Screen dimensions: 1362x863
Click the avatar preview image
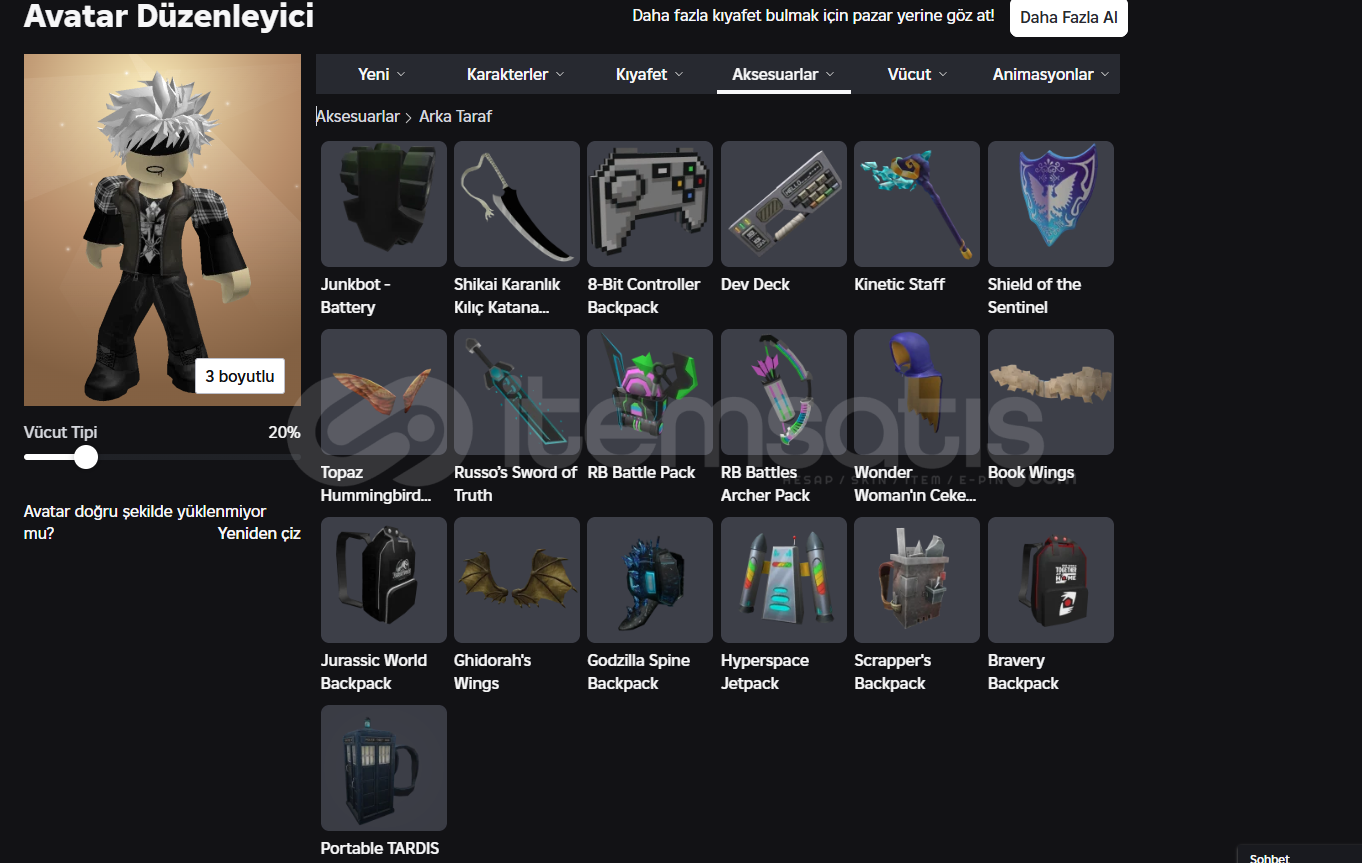pos(162,230)
